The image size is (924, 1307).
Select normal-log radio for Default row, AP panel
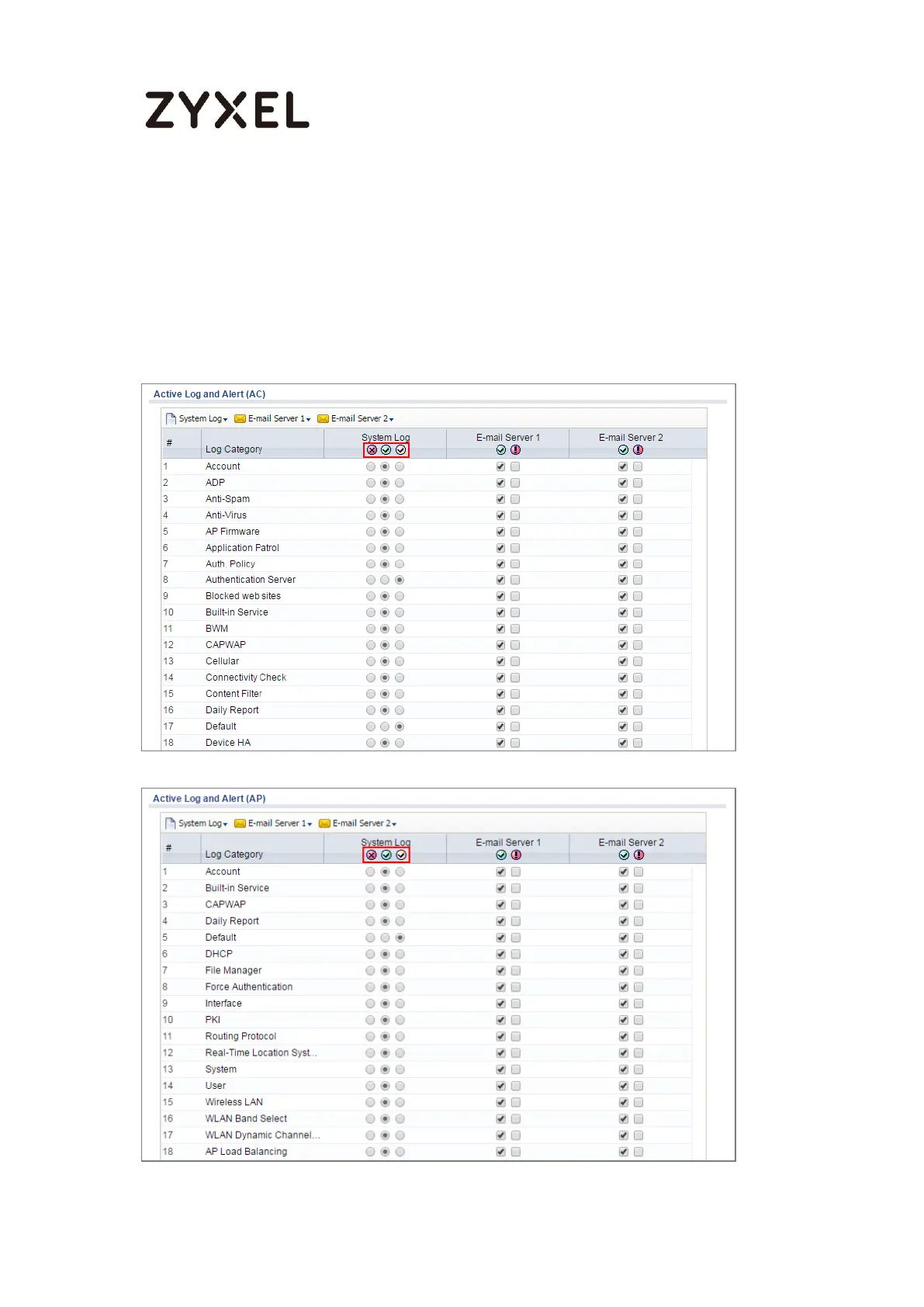pyautogui.click(x=386, y=938)
